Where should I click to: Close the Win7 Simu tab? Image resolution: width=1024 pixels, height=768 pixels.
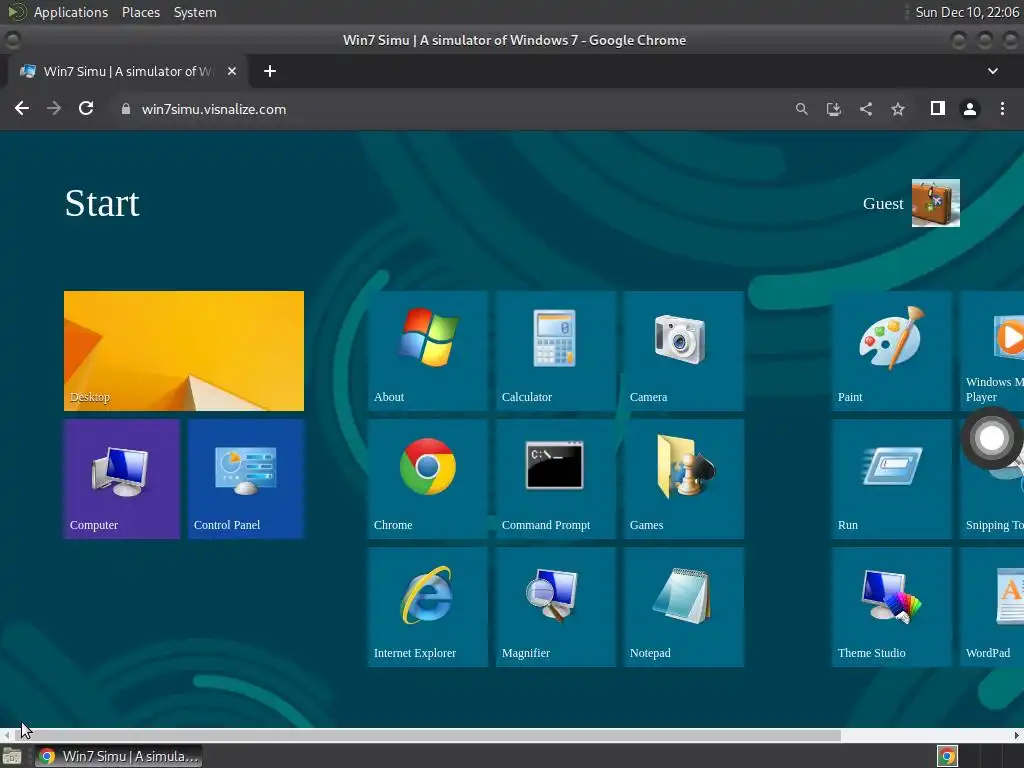pyautogui.click(x=232, y=71)
